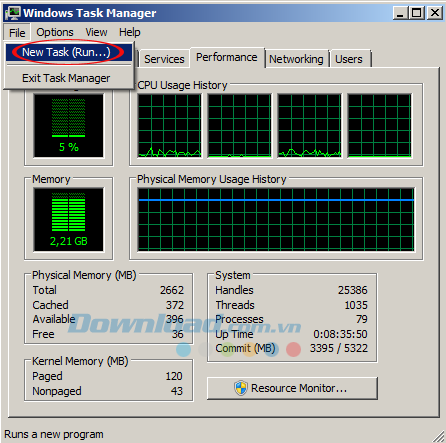The image size is (446, 443).
Task: Click the Memory gauge showing 2,21 GB
Action: pyautogui.click(x=69, y=220)
